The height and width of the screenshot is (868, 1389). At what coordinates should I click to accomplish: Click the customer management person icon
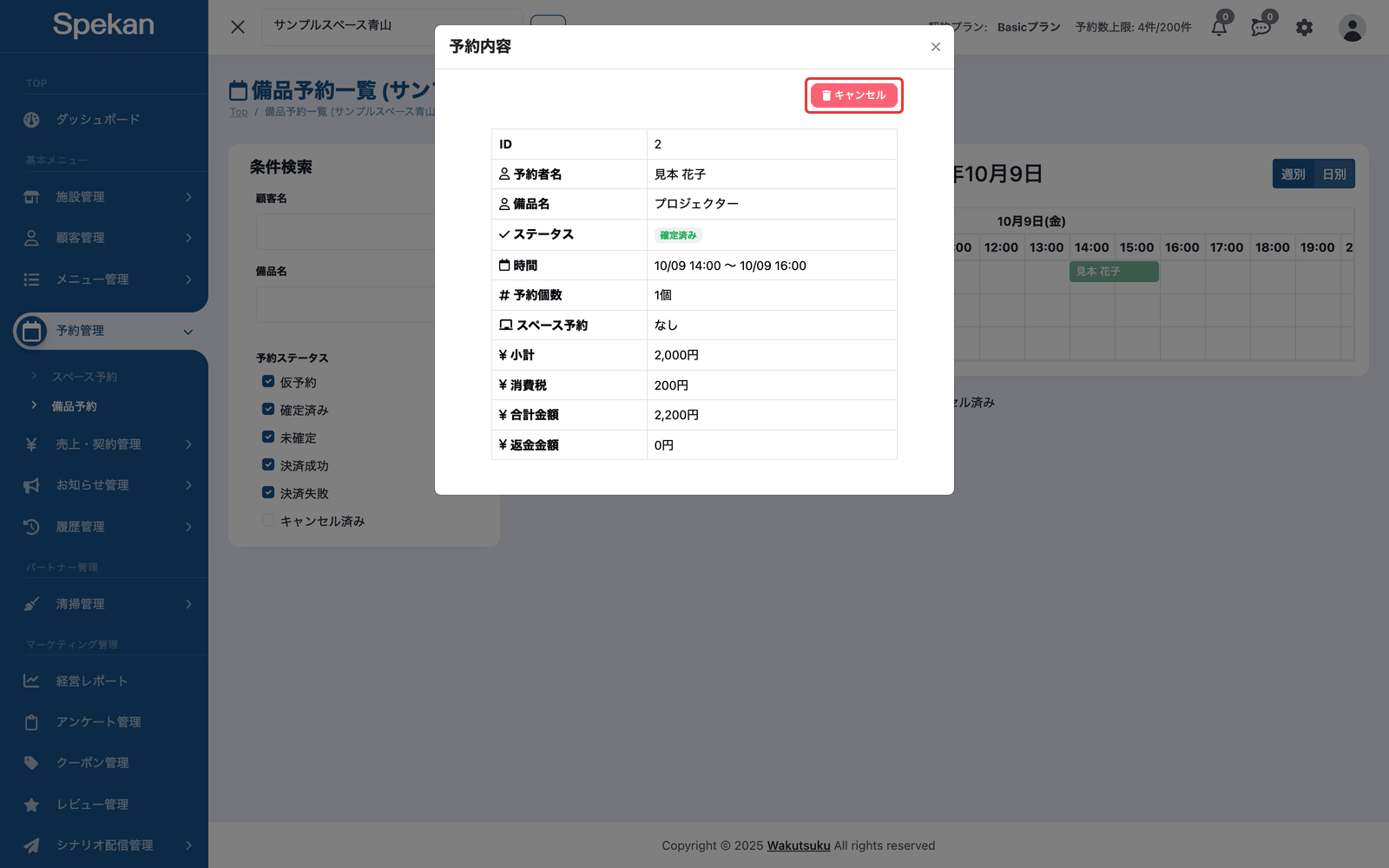pyautogui.click(x=31, y=238)
